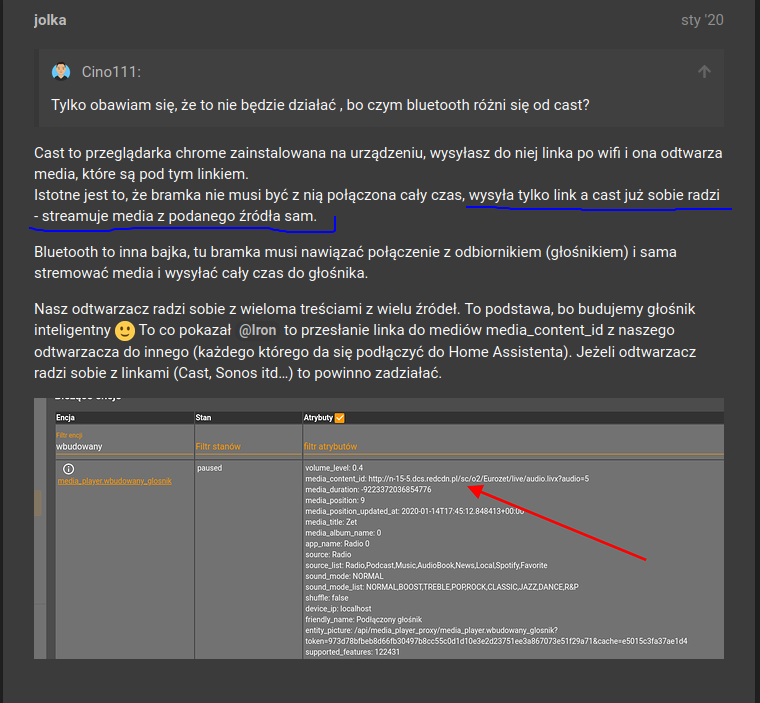Click the Stan column header
Screen dimensions: 760x703
tap(203, 417)
